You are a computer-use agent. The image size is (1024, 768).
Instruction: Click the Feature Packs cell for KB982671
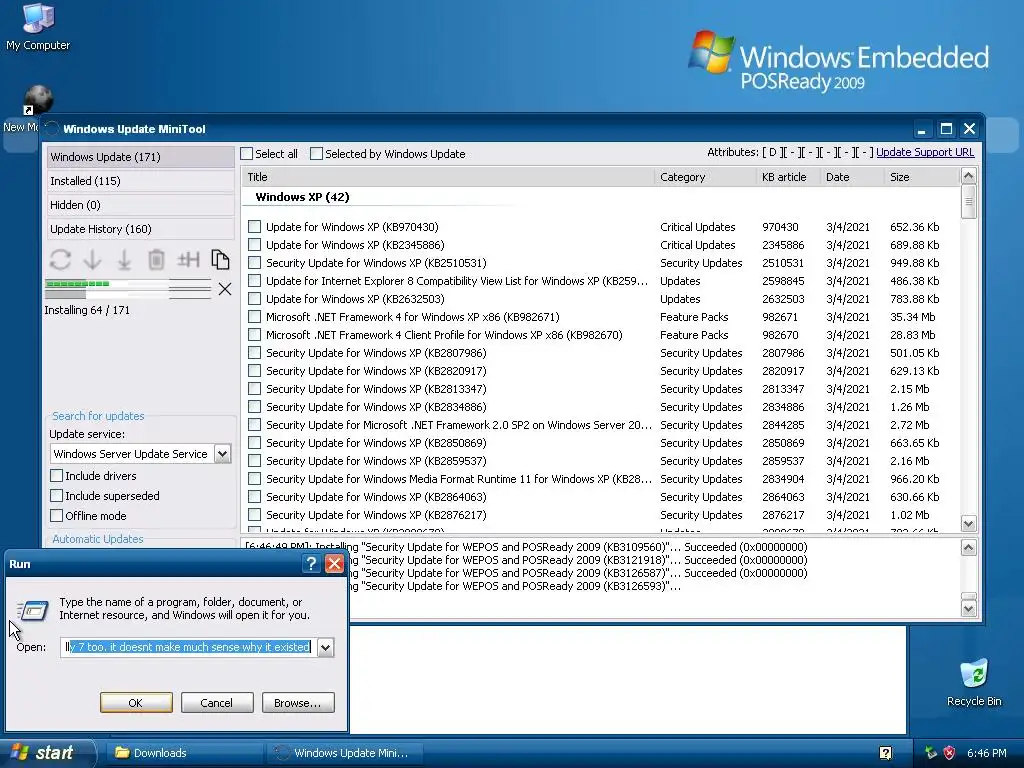pos(694,317)
